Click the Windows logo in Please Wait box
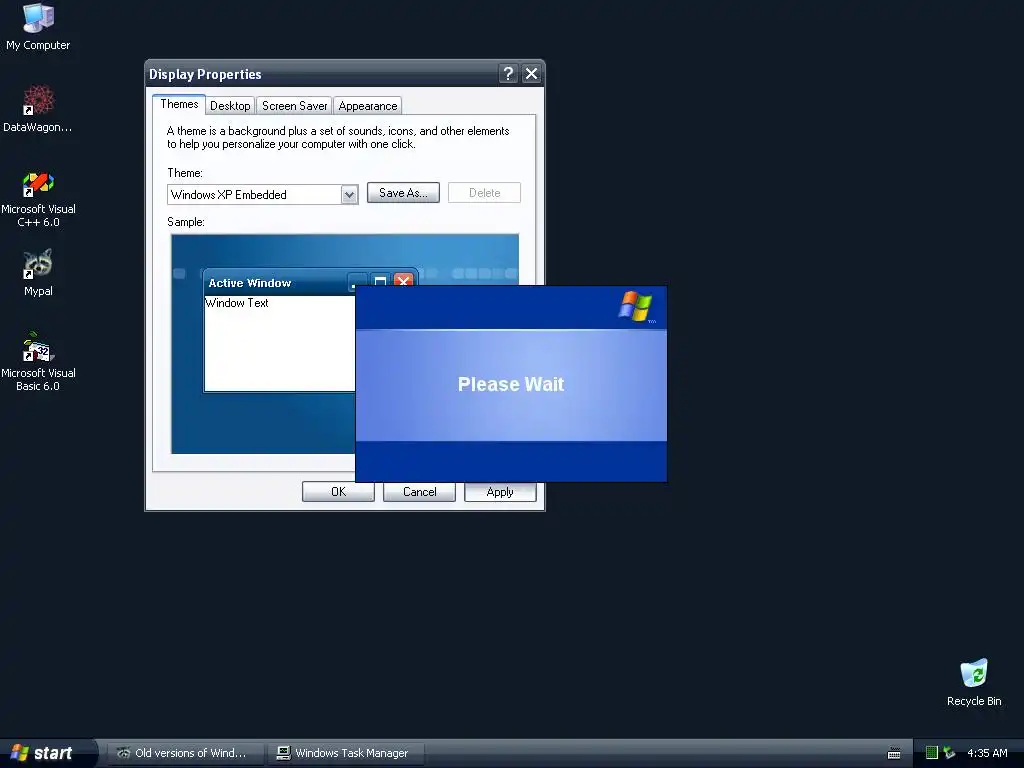This screenshot has width=1024, height=768. (x=635, y=307)
